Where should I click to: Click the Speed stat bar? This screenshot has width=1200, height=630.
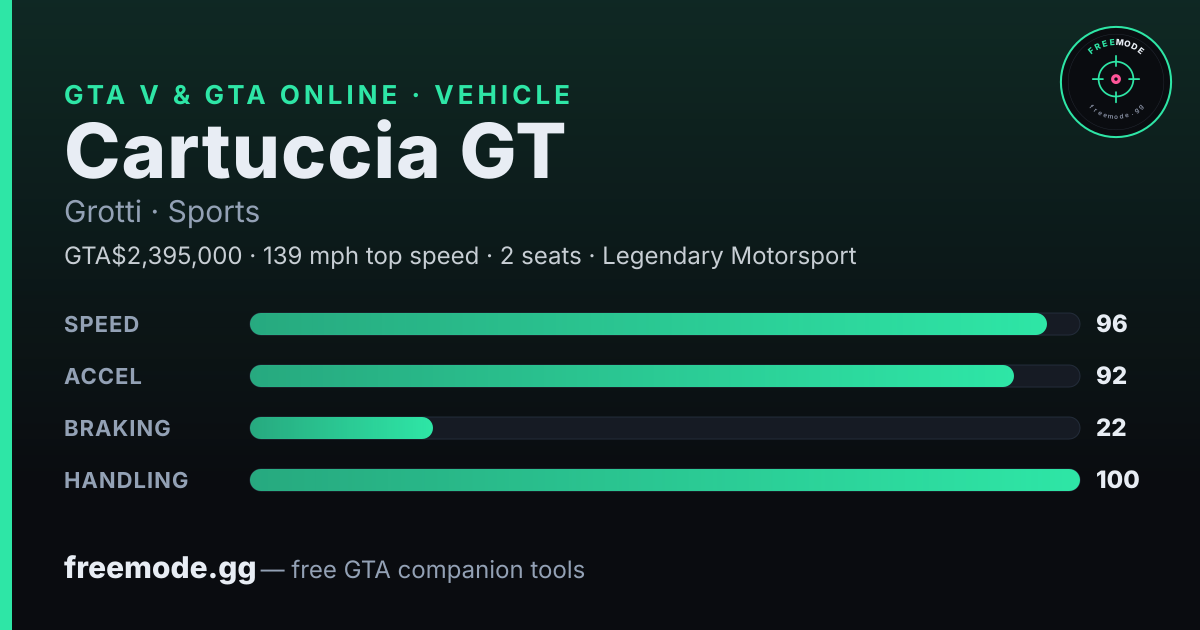pyautogui.click(x=665, y=324)
